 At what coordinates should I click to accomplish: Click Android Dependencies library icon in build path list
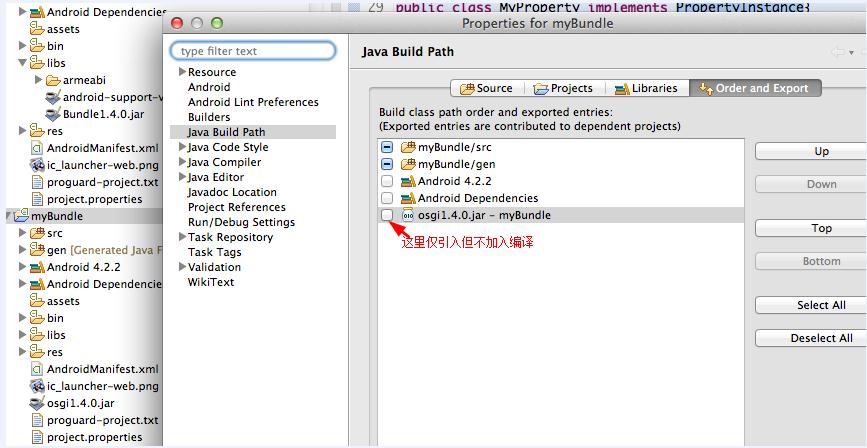tap(408, 198)
